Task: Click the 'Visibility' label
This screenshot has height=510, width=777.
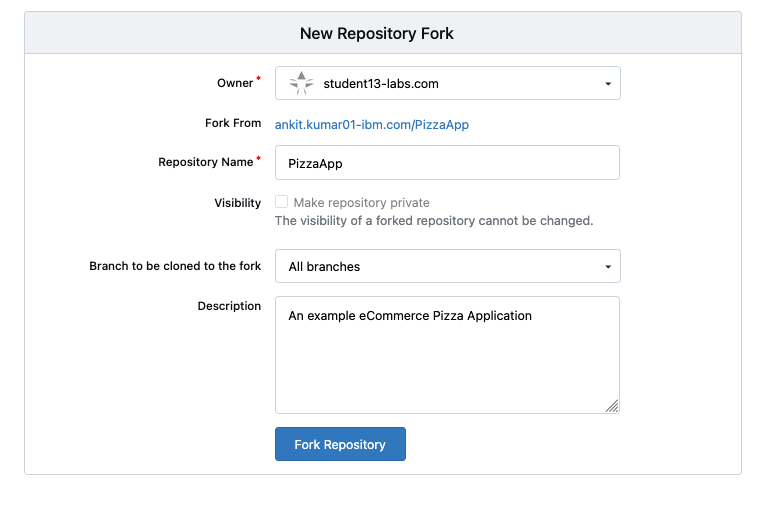Action: pyautogui.click(x=237, y=203)
